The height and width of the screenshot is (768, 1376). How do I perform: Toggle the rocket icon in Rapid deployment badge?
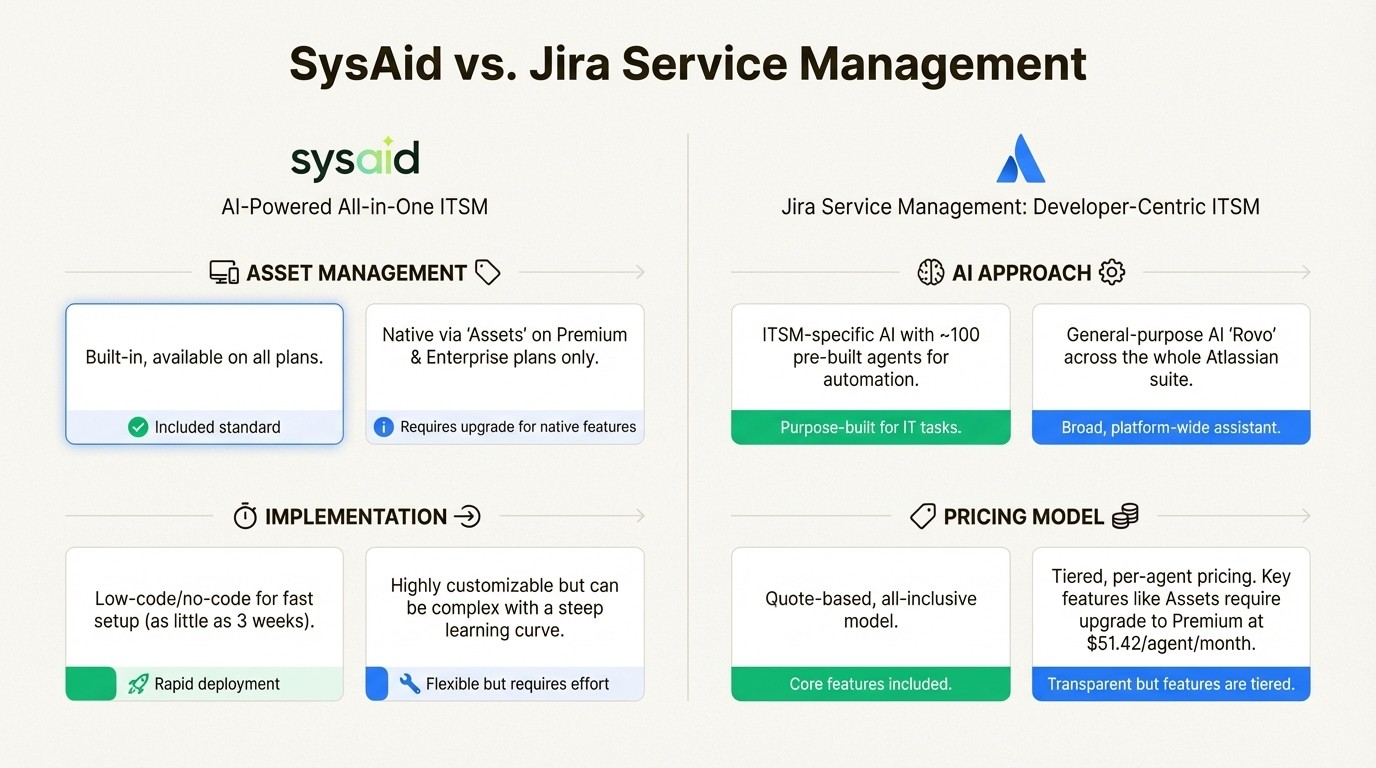137,684
